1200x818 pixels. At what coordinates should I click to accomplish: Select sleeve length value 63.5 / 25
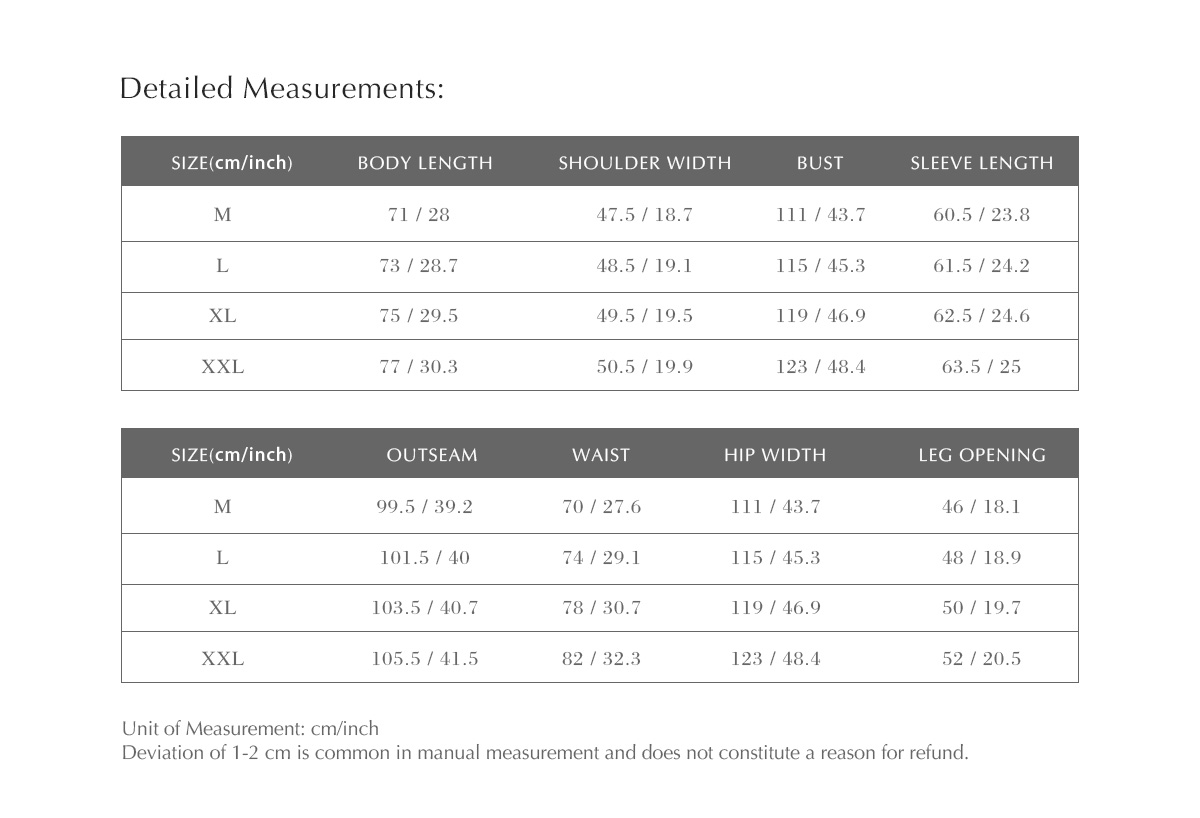[x=981, y=367]
